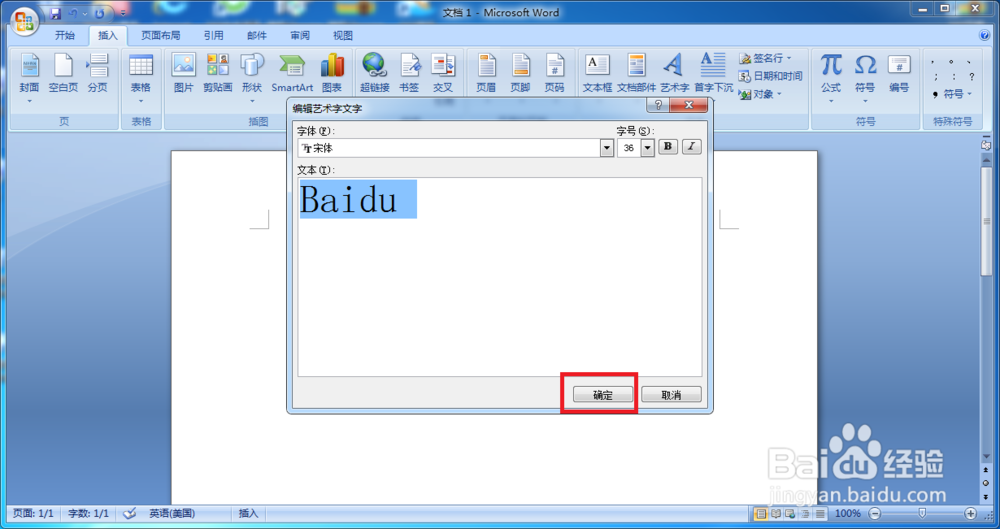Switch to full screen reading view
Screen dimensions: 1000x529
[x=776, y=513]
